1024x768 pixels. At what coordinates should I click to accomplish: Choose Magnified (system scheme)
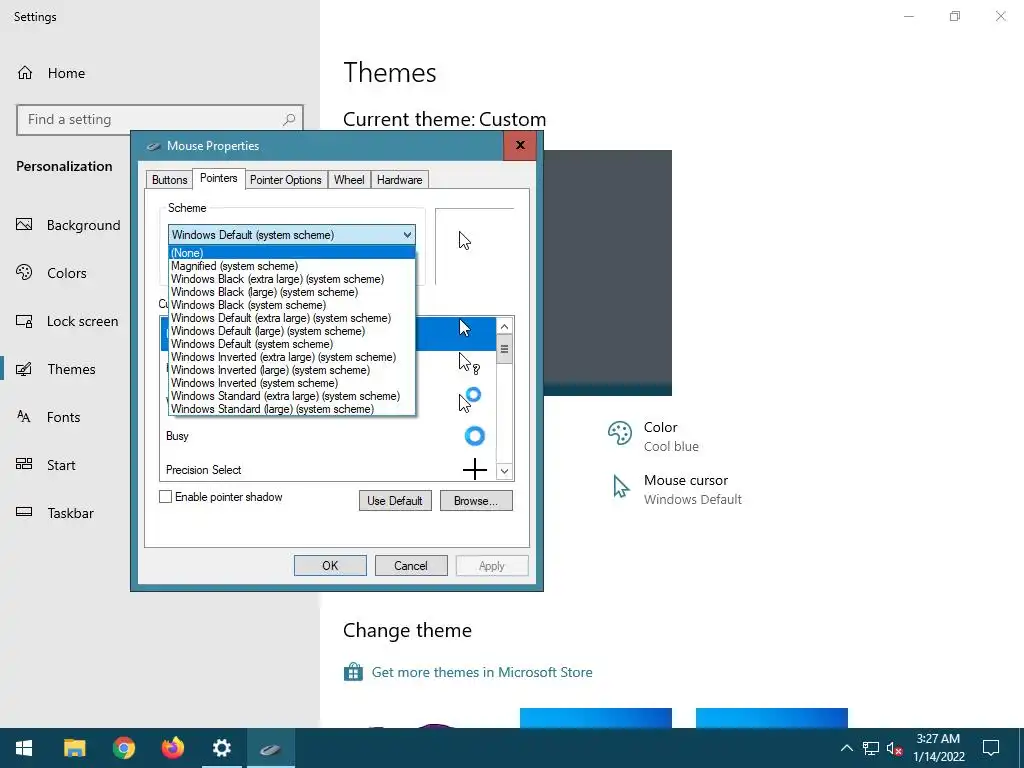(292, 266)
